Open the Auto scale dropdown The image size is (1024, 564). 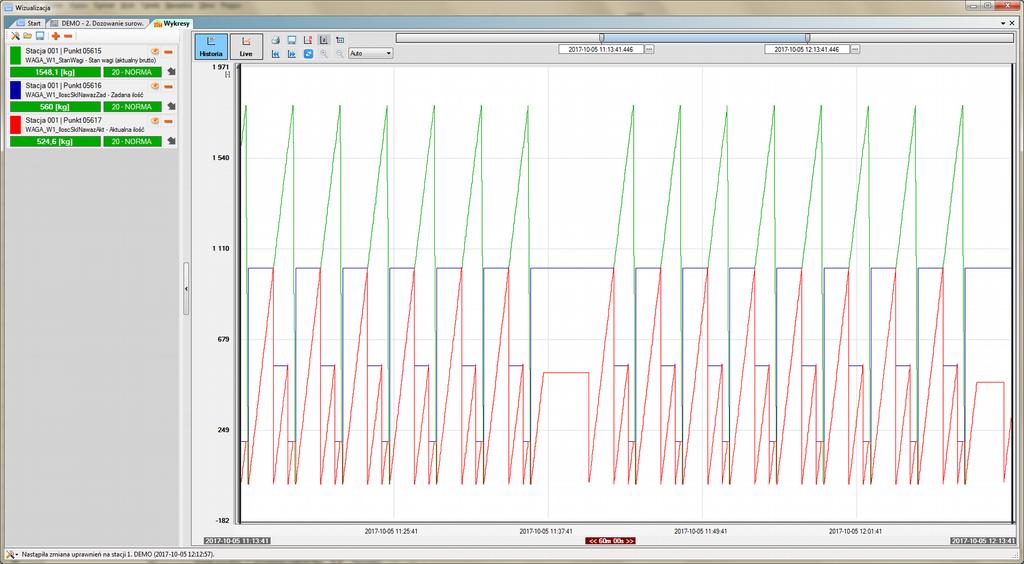click(x=371, y=54)
